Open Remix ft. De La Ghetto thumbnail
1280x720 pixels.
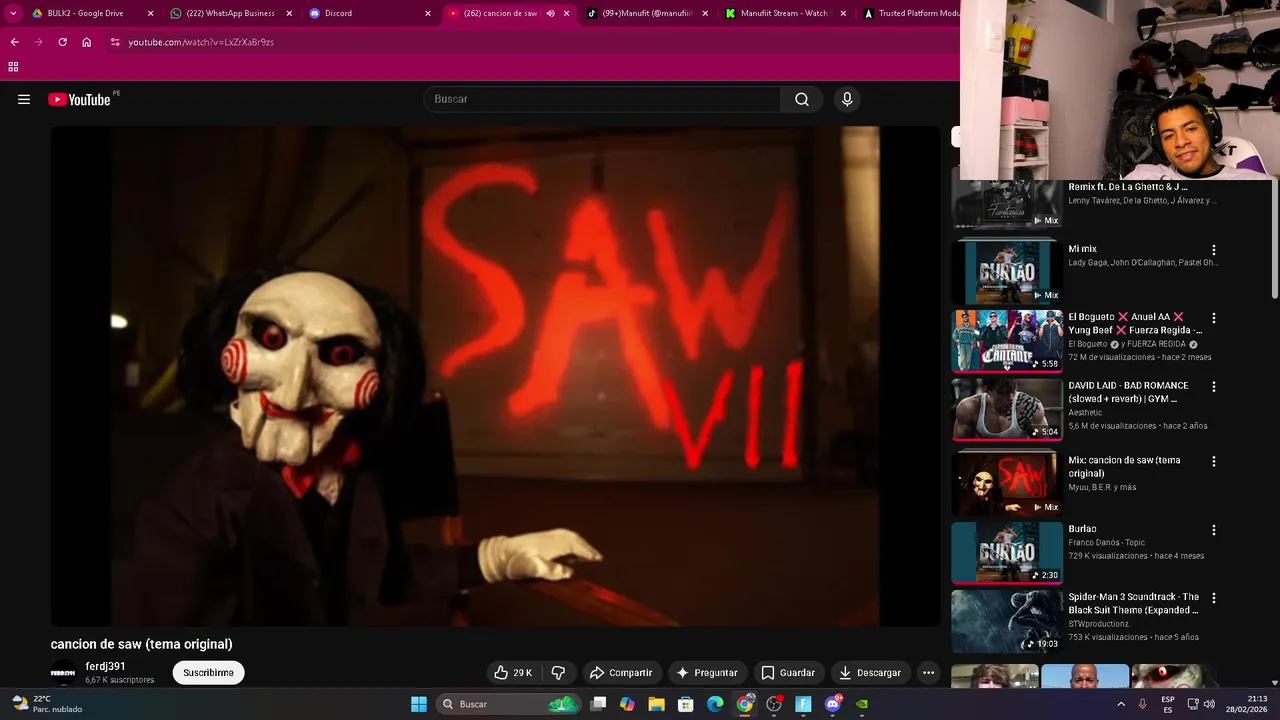coord(1006,204)
